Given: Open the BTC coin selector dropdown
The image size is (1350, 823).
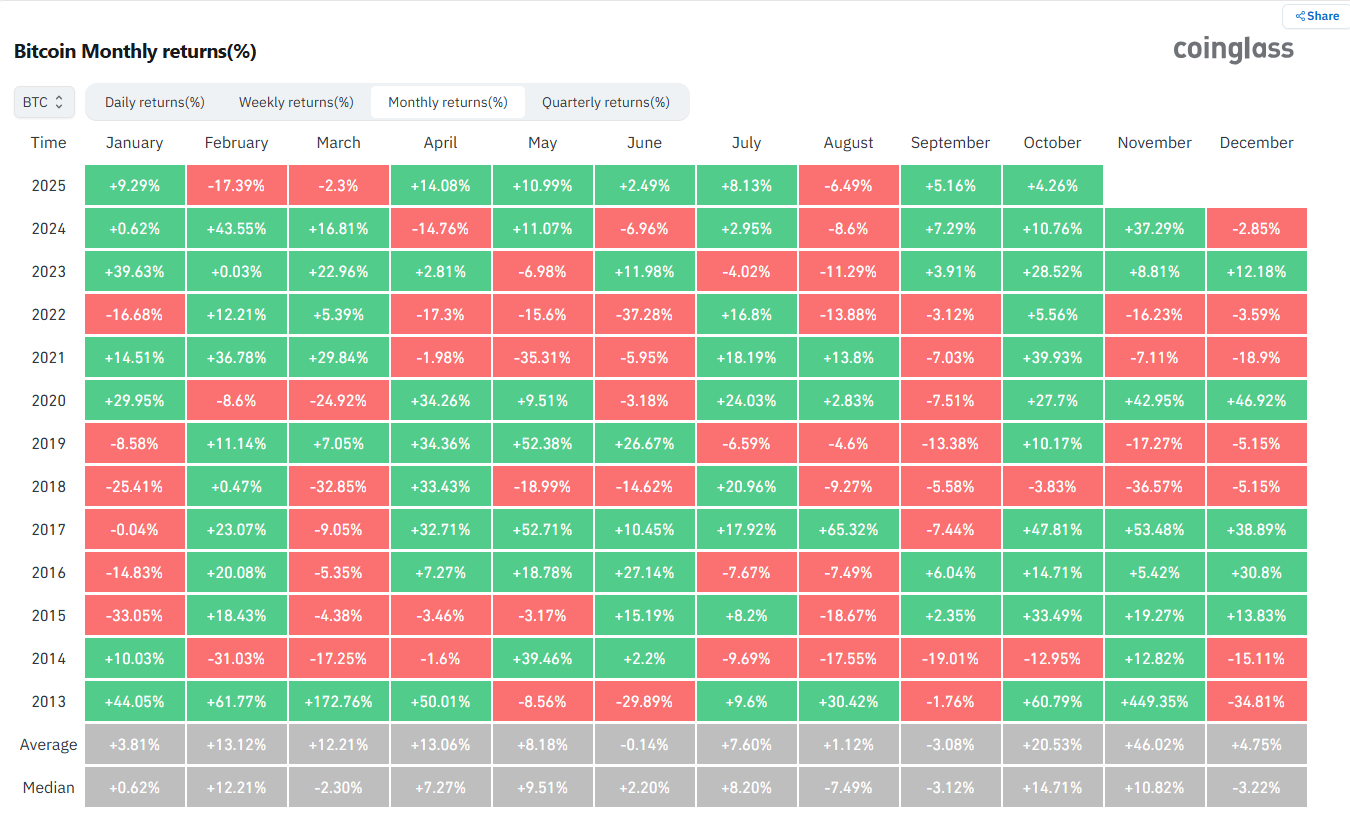Looking at the screenshot, I should (44, 102).
